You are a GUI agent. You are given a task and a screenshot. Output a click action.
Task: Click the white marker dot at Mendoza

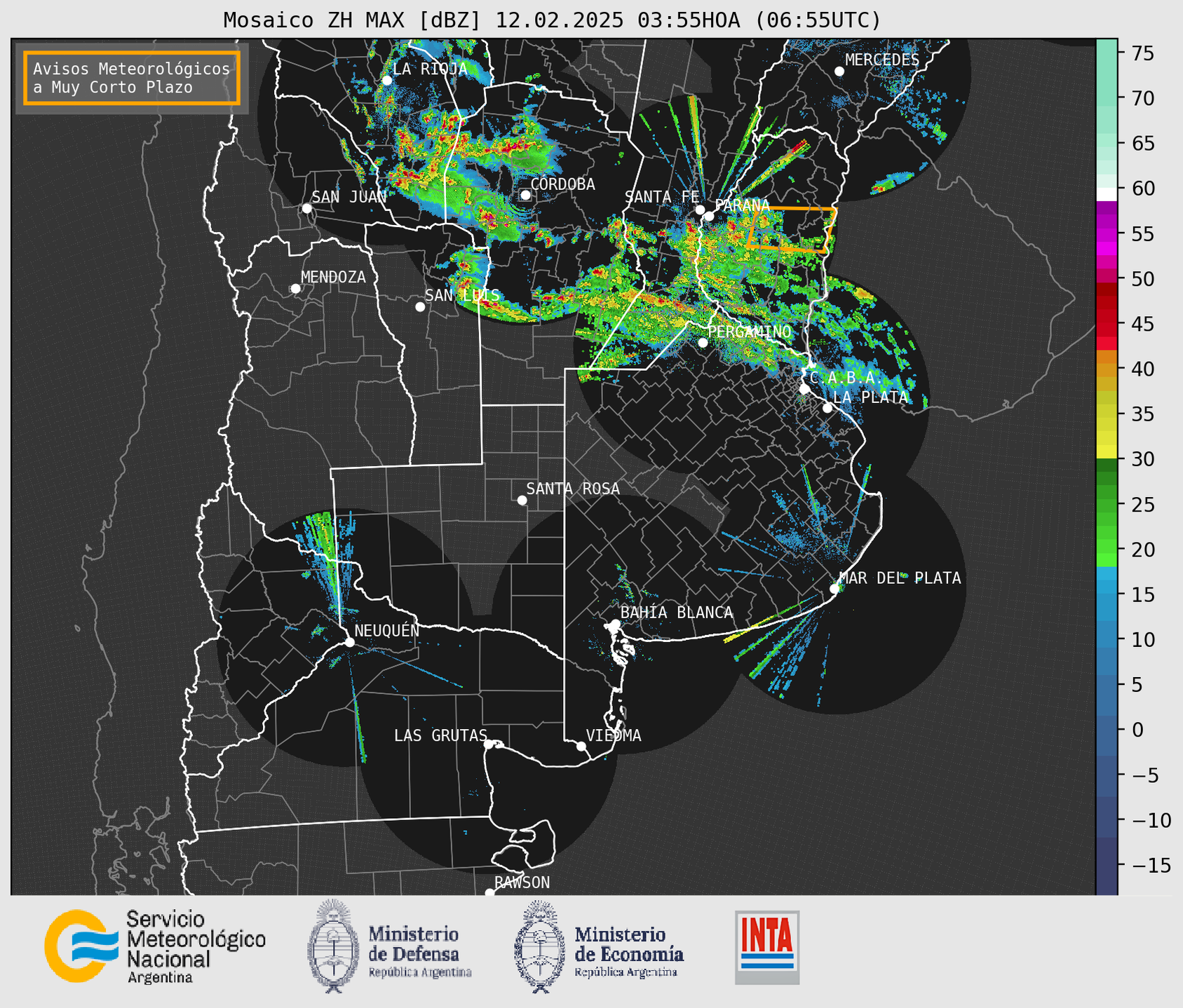[x=296, y=289]
